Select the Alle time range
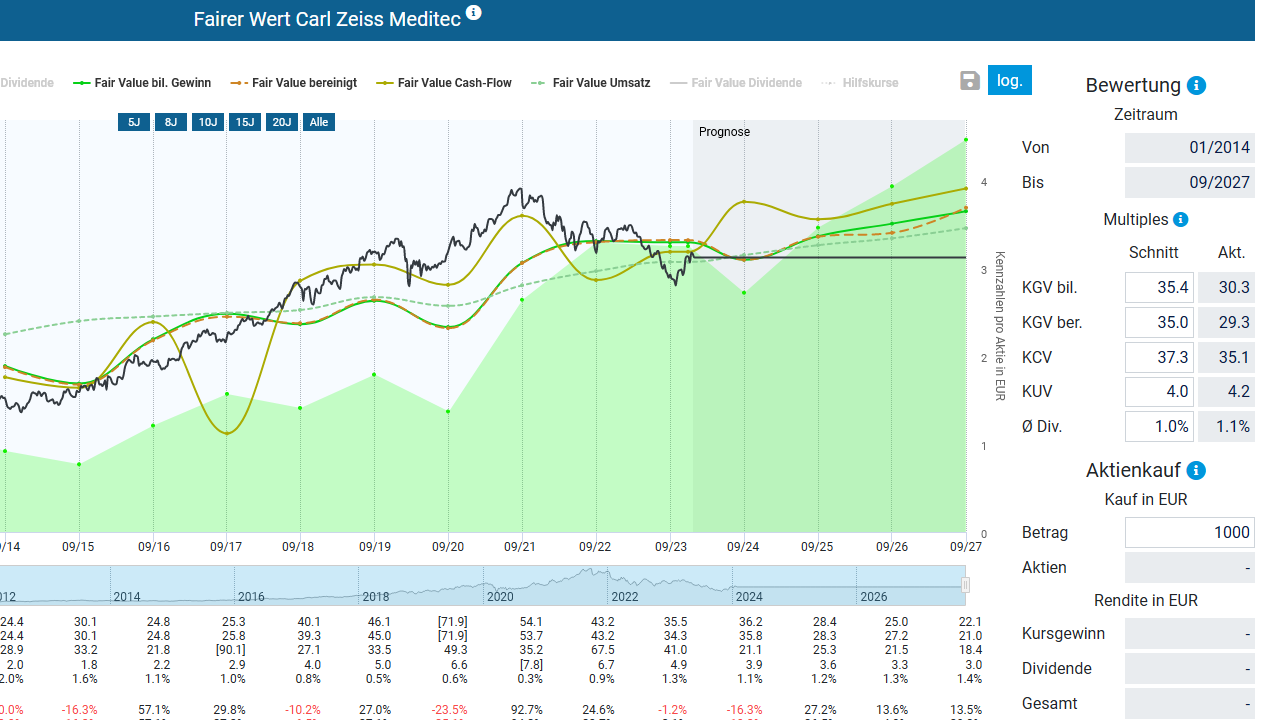Image resolution: width=1268 pixels, height=720 pixels. pos(319,122)
